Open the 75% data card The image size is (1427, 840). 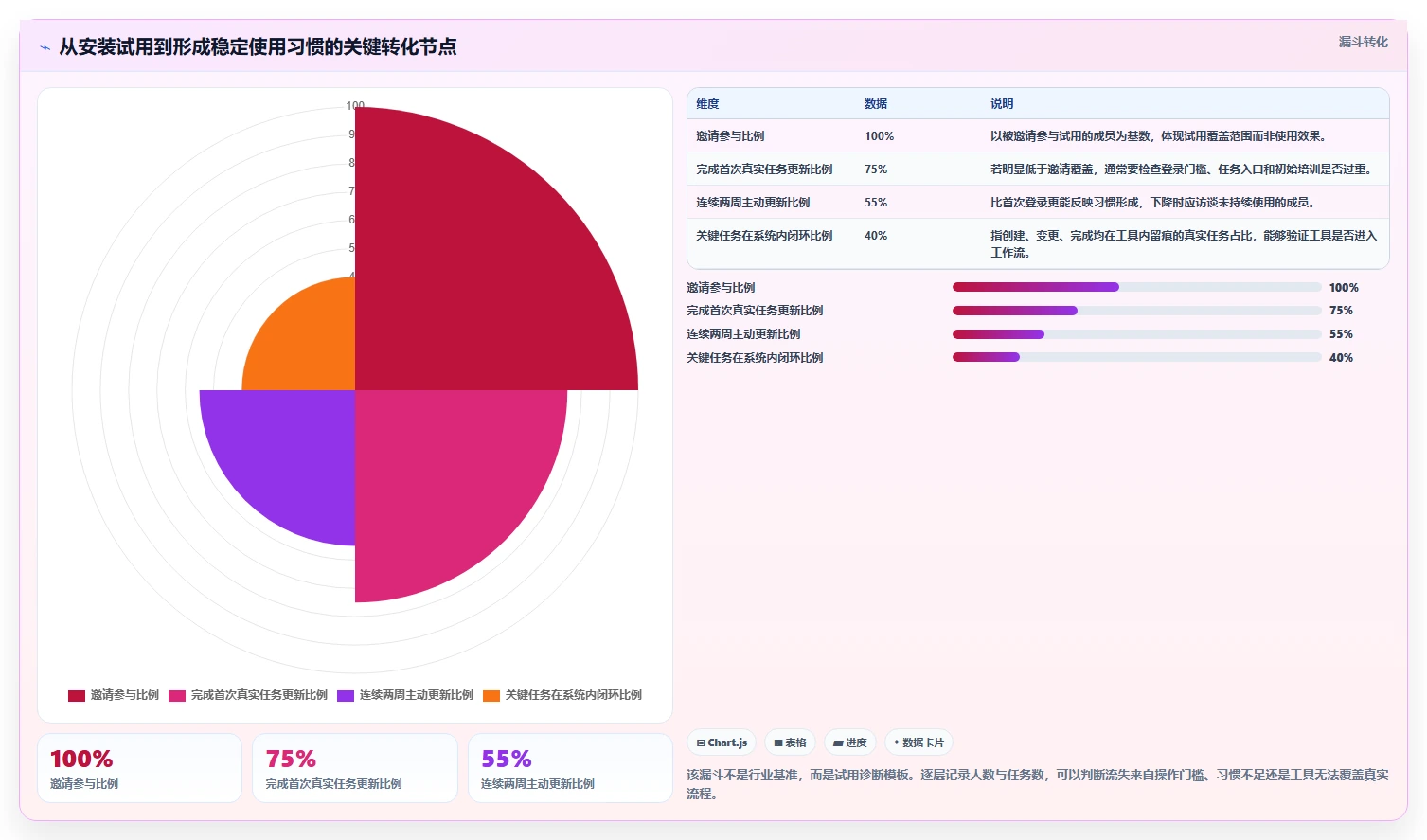[x=355, y=768]
